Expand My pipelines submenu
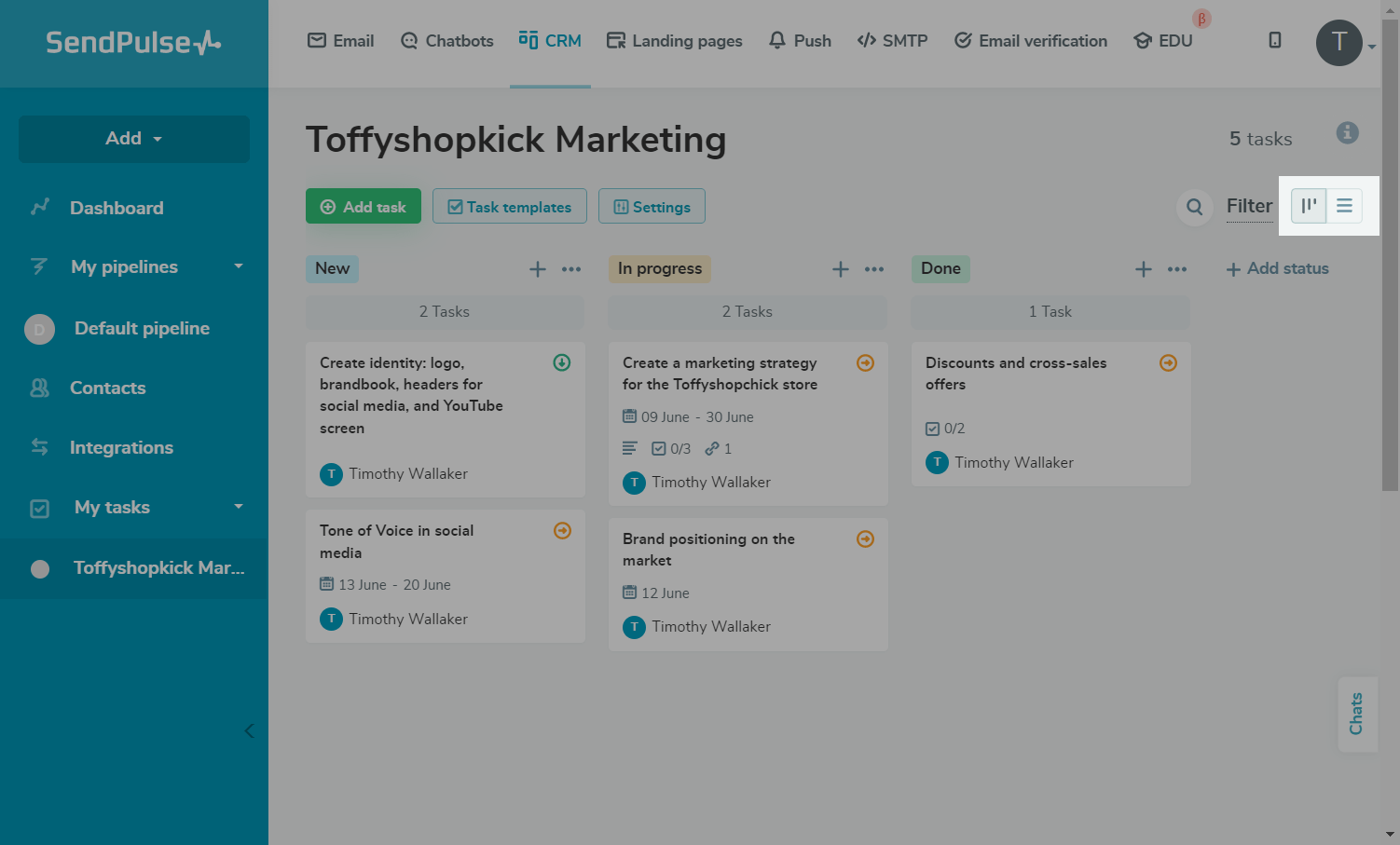This screenshot has height=845, width=1400. tap(239, 266)
